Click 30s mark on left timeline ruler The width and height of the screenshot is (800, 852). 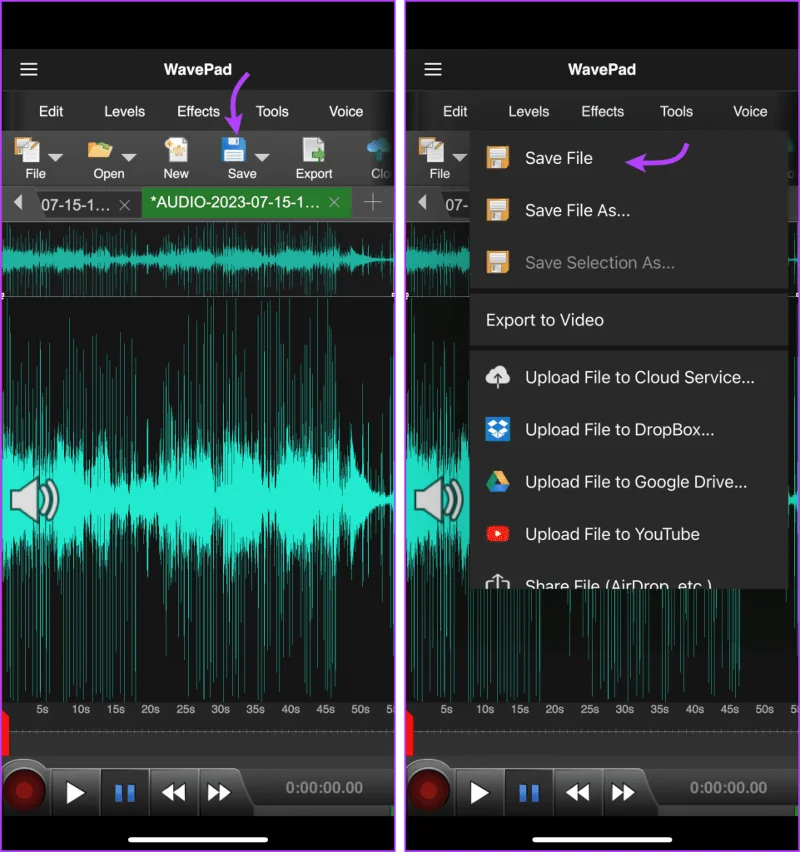[x=220, y=709]
